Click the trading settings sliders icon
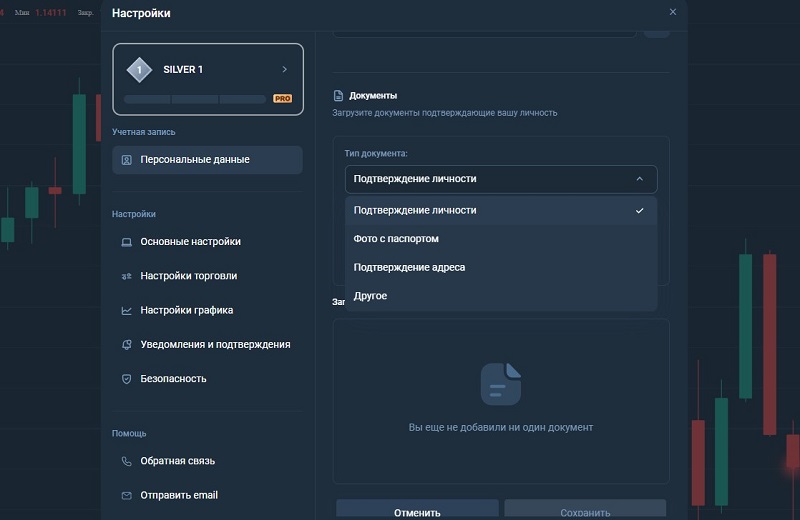Screen dimensions: 800x520 [127, 276]
